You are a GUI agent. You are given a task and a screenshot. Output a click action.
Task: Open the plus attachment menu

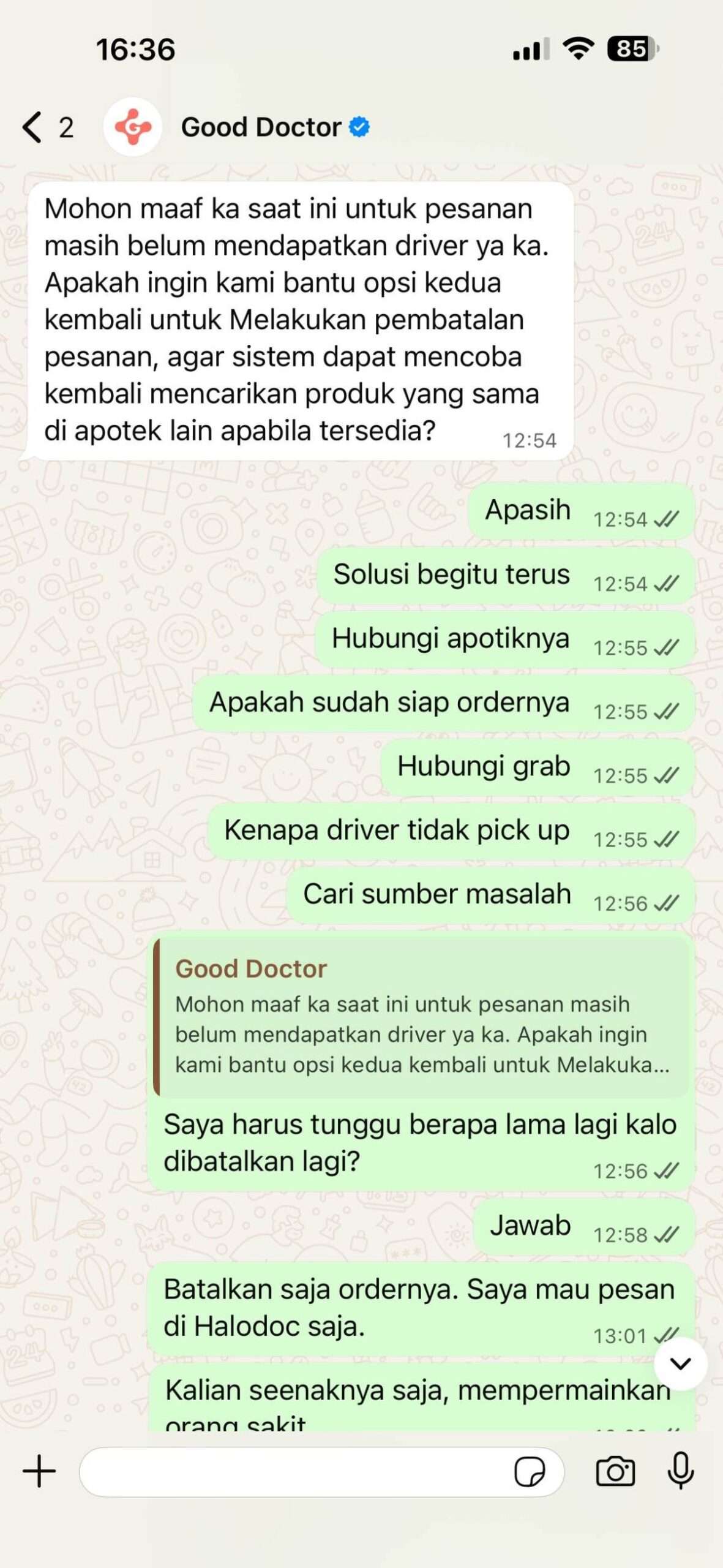[x=39, y=1471]
